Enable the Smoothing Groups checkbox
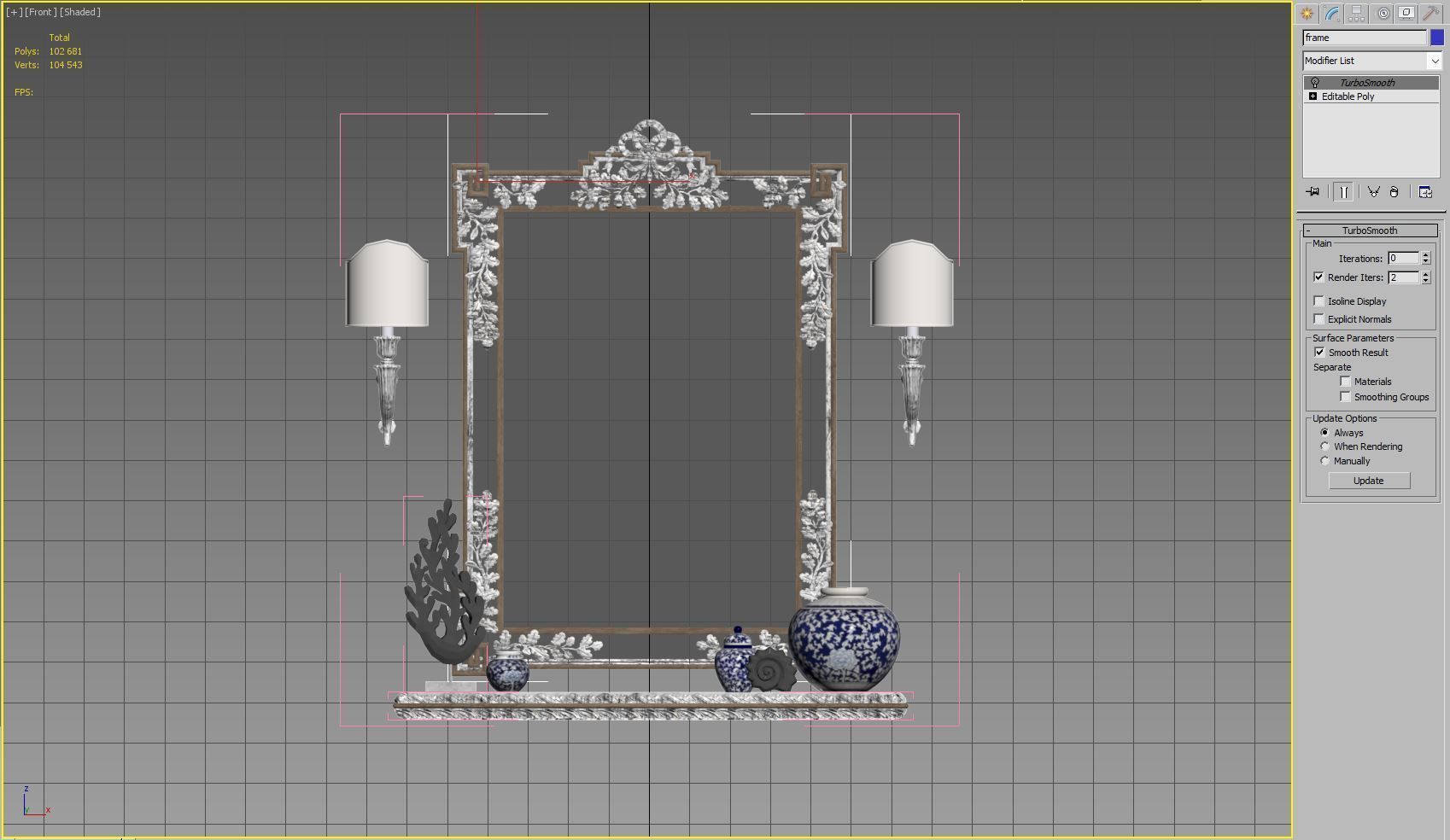 pos(1346,397)
